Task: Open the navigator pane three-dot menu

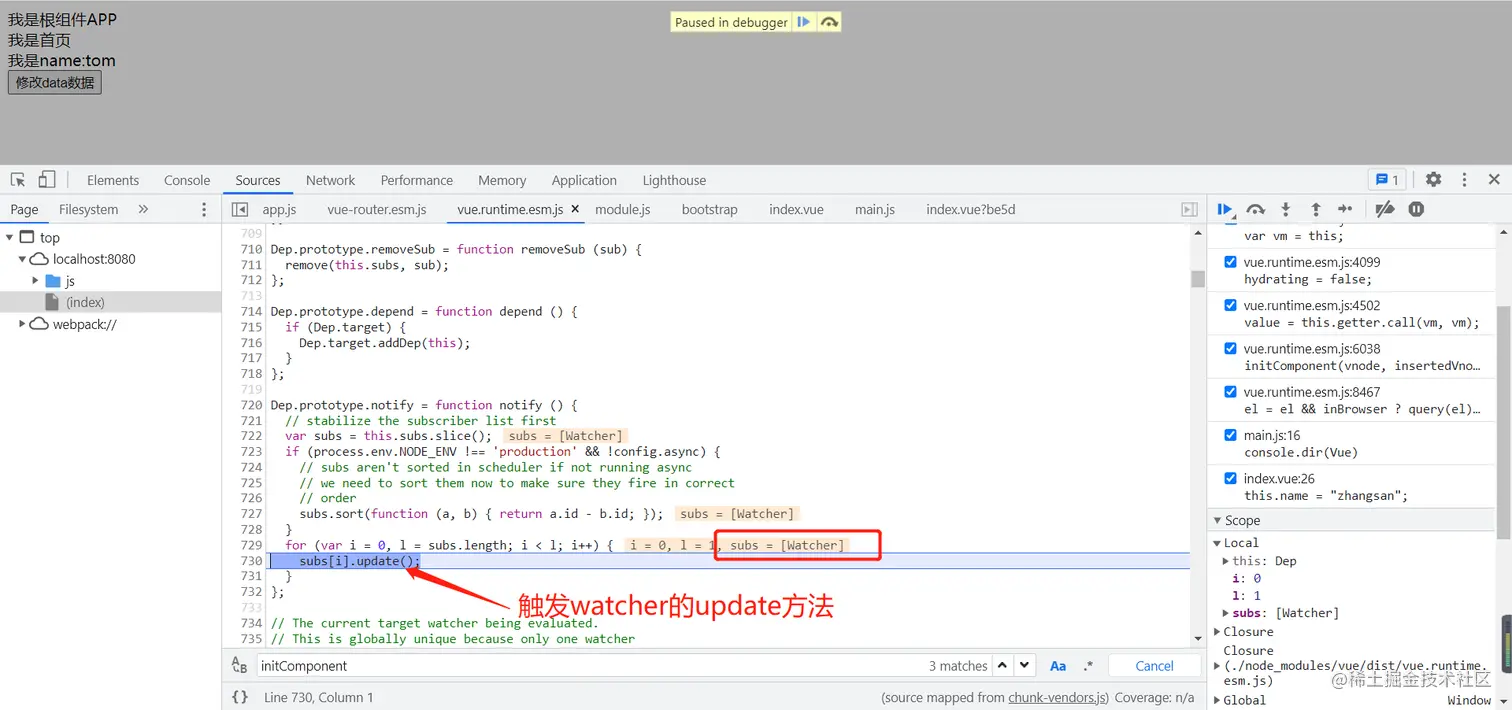Action: (x=204, y=209)
